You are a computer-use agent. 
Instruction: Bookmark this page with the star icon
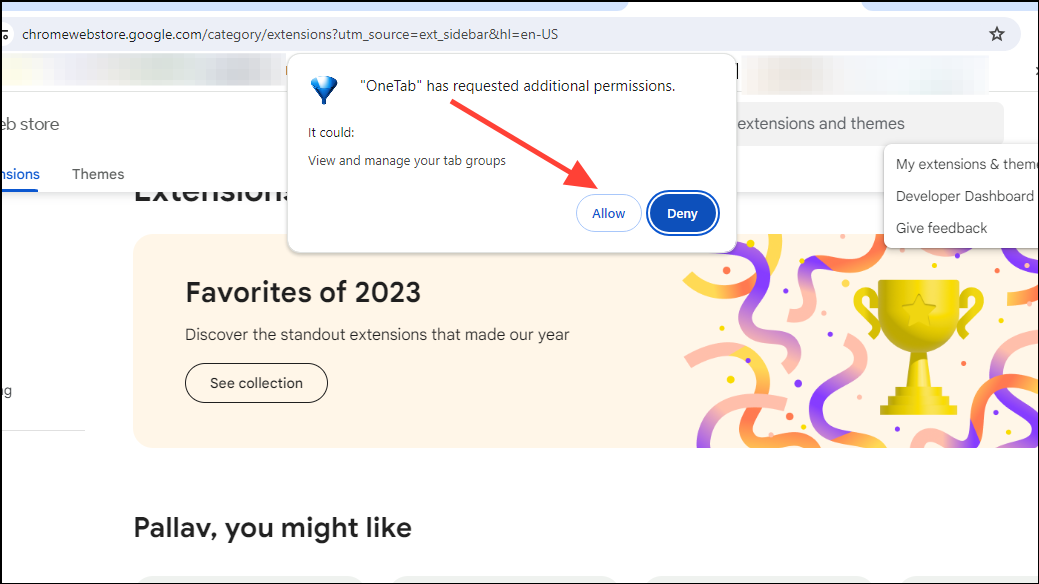(x=997, y=34)
